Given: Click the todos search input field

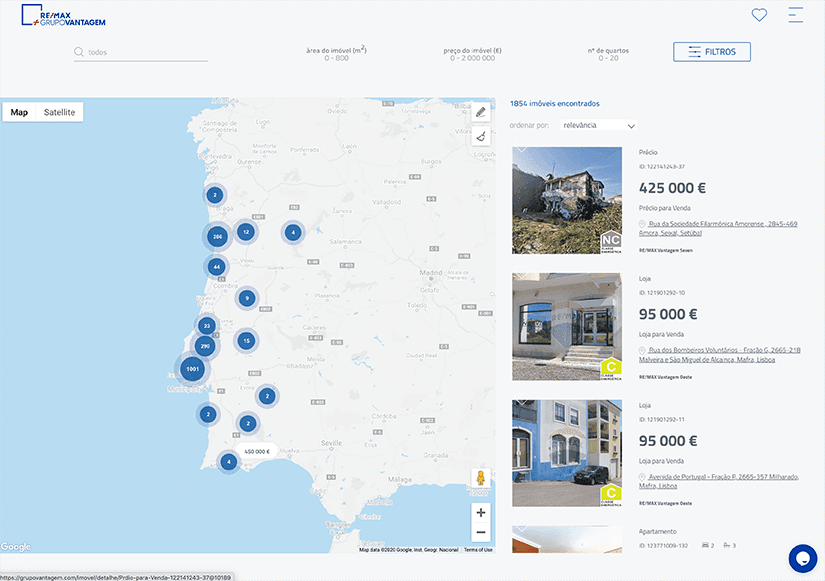Looking at the screenshot, I should tap(140, 51).
